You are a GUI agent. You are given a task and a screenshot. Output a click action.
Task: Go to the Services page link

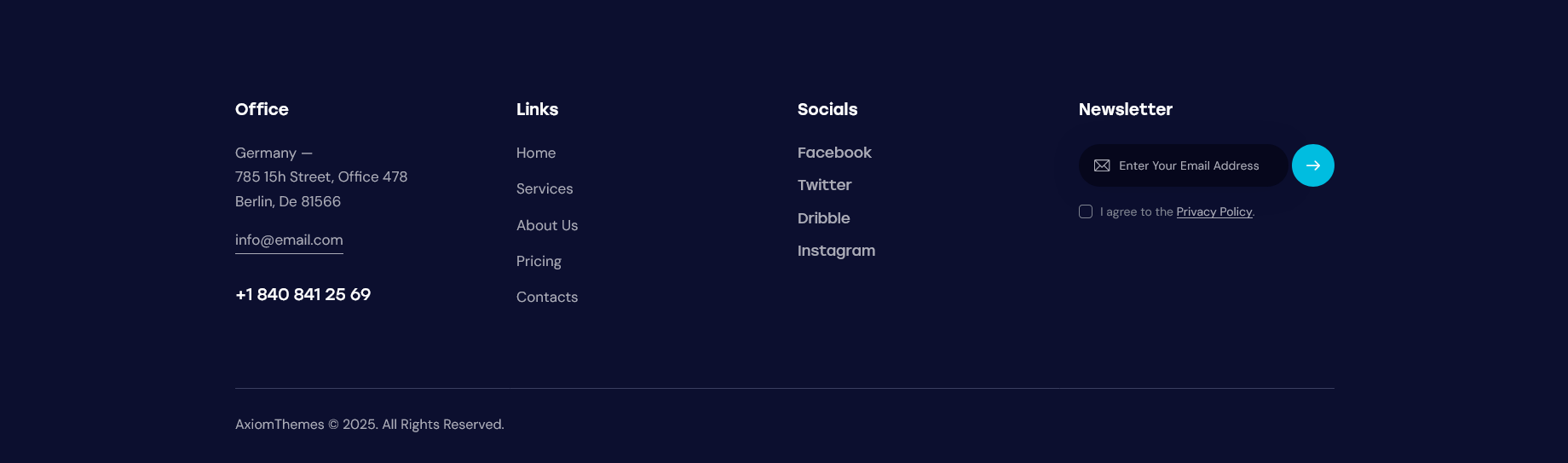click(x=545, y=188)
